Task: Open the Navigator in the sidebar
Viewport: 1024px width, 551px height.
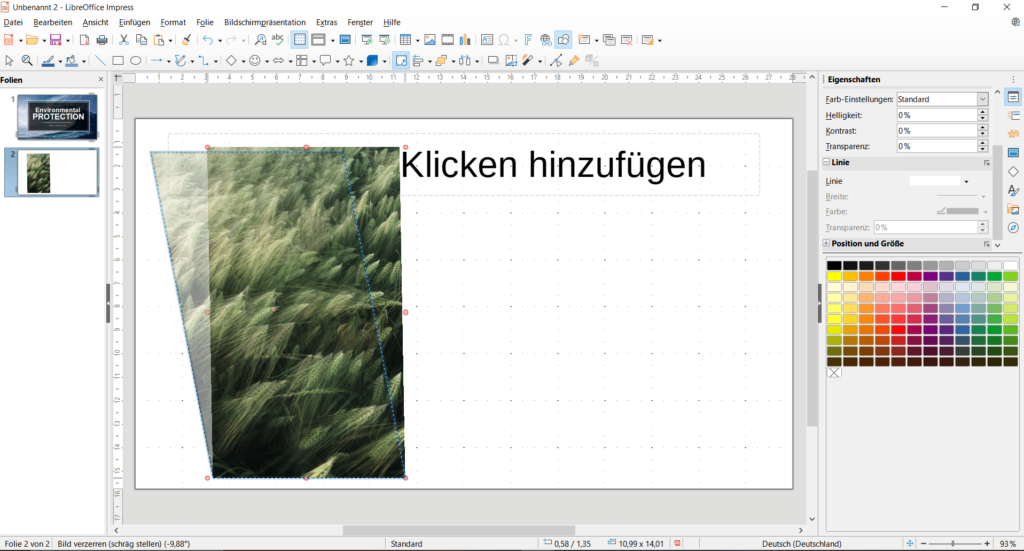Action: coord(1013,228)
